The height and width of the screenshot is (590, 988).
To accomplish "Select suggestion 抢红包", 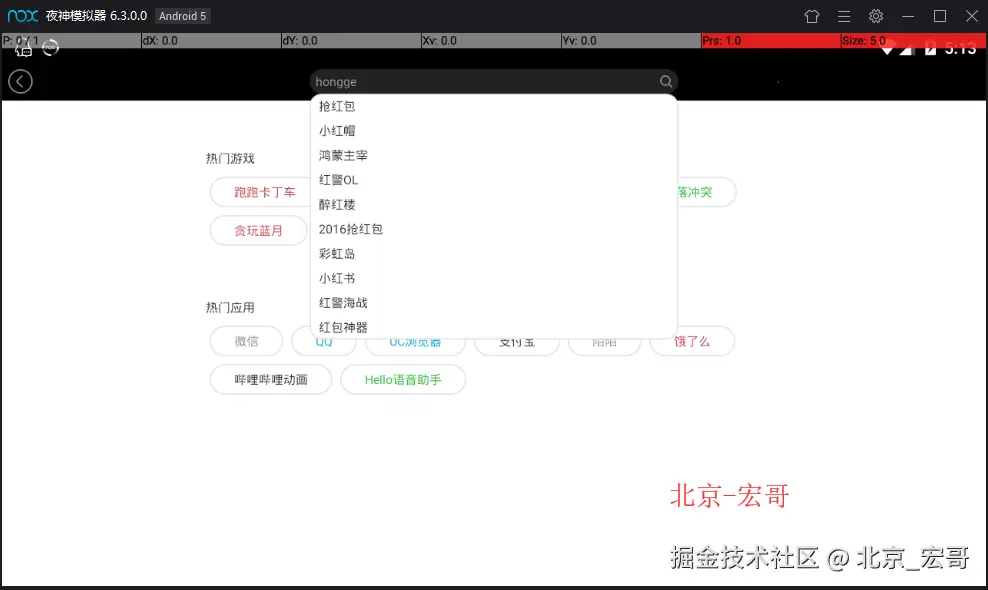I will (x=494, y=106).
